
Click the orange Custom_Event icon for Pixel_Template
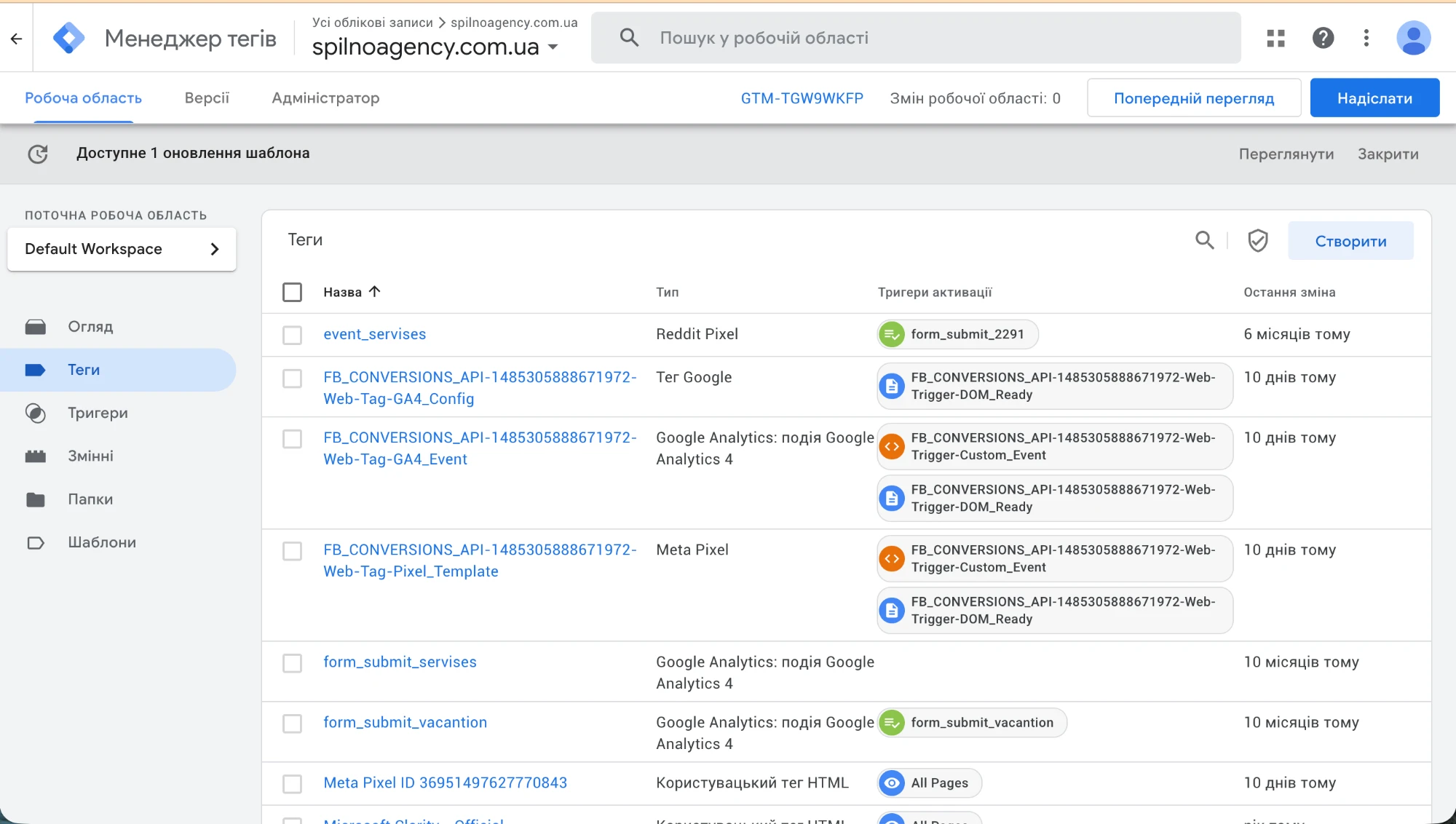891,559
